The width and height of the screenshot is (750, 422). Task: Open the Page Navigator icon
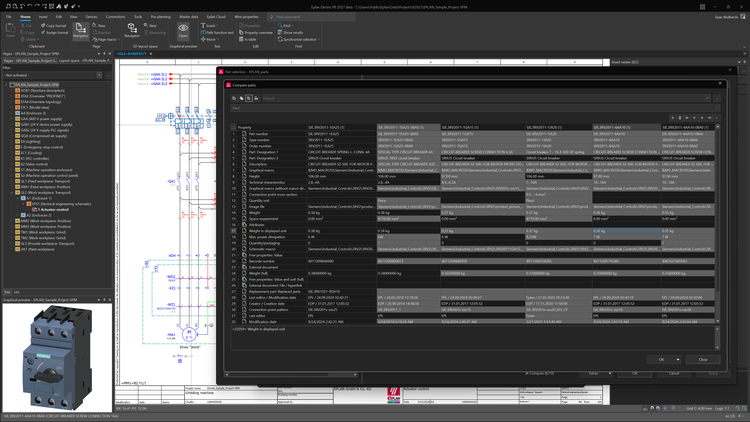[80, 30]
